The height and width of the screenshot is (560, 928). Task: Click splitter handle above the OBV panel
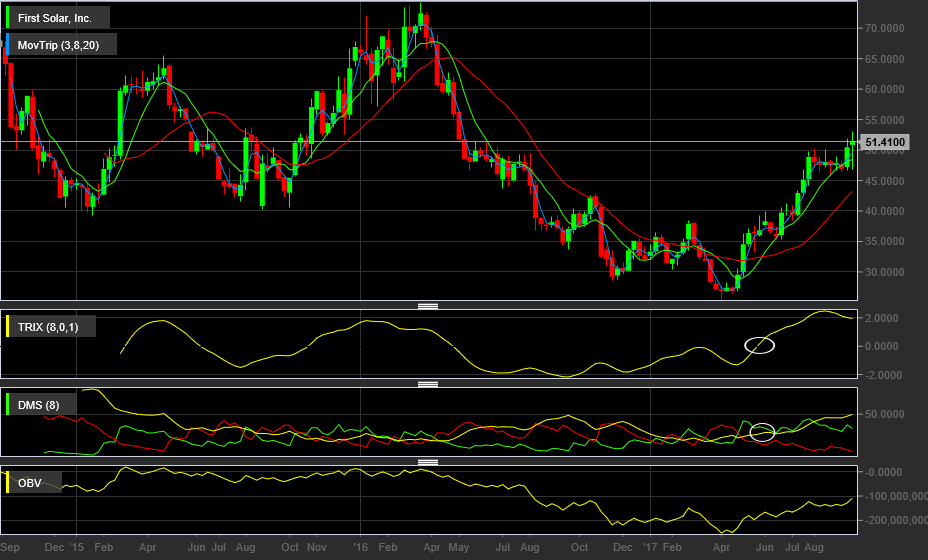pyautogui.click(x=428, y=462)
